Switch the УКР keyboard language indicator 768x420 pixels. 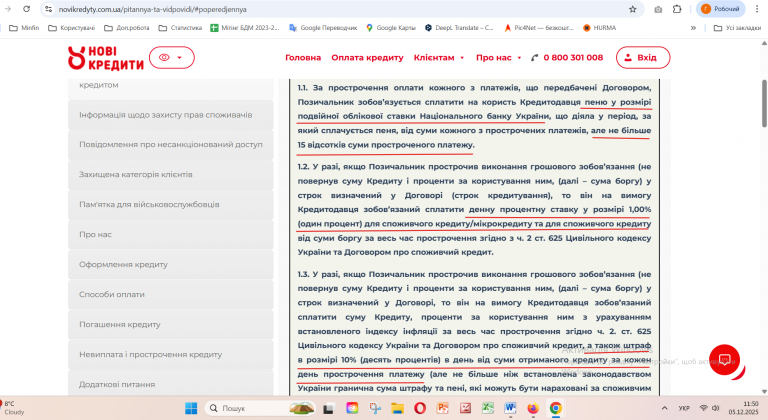tap(684, 408)
